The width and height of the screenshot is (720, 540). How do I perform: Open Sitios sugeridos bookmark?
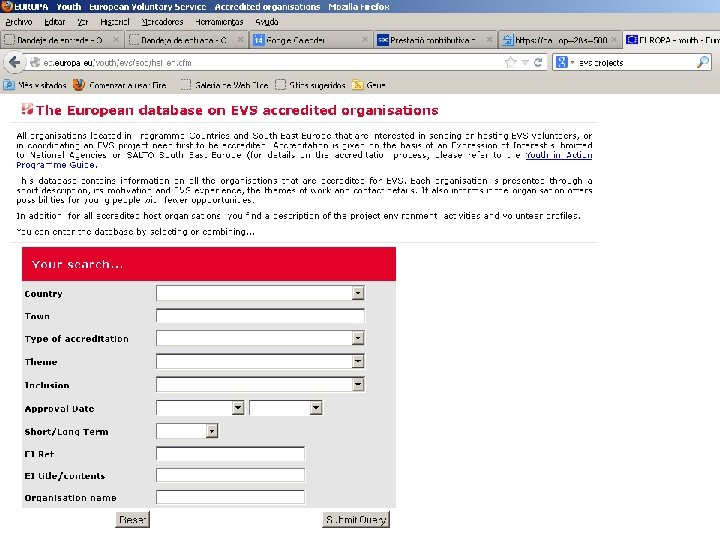[x=310, y=85]
